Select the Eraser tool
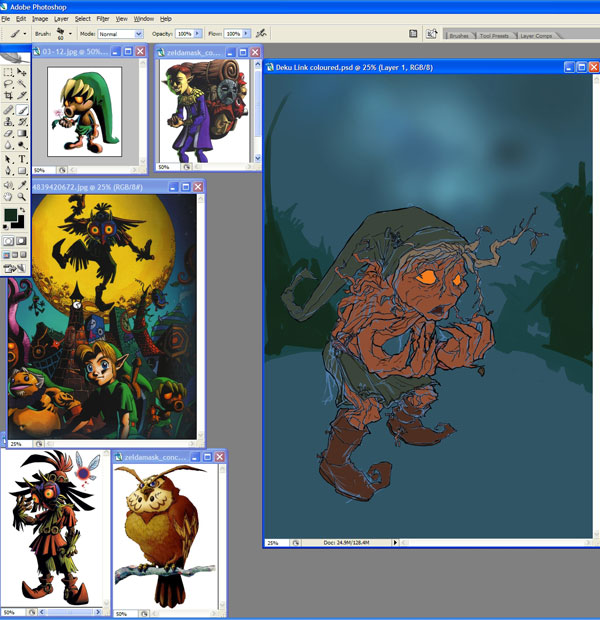600x620 pixels. [x=8, y=133]
